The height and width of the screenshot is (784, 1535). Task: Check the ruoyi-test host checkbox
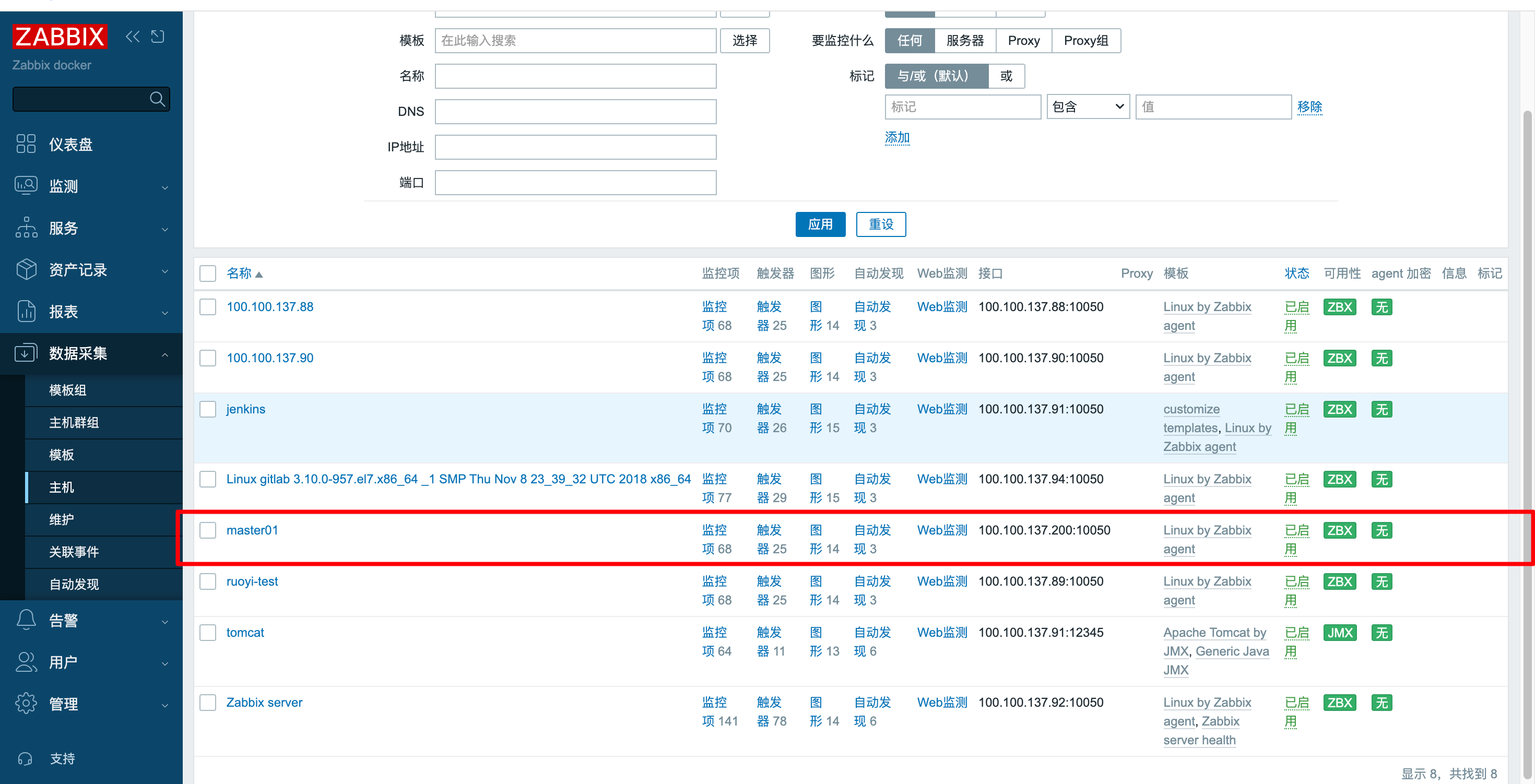(207, 581)
